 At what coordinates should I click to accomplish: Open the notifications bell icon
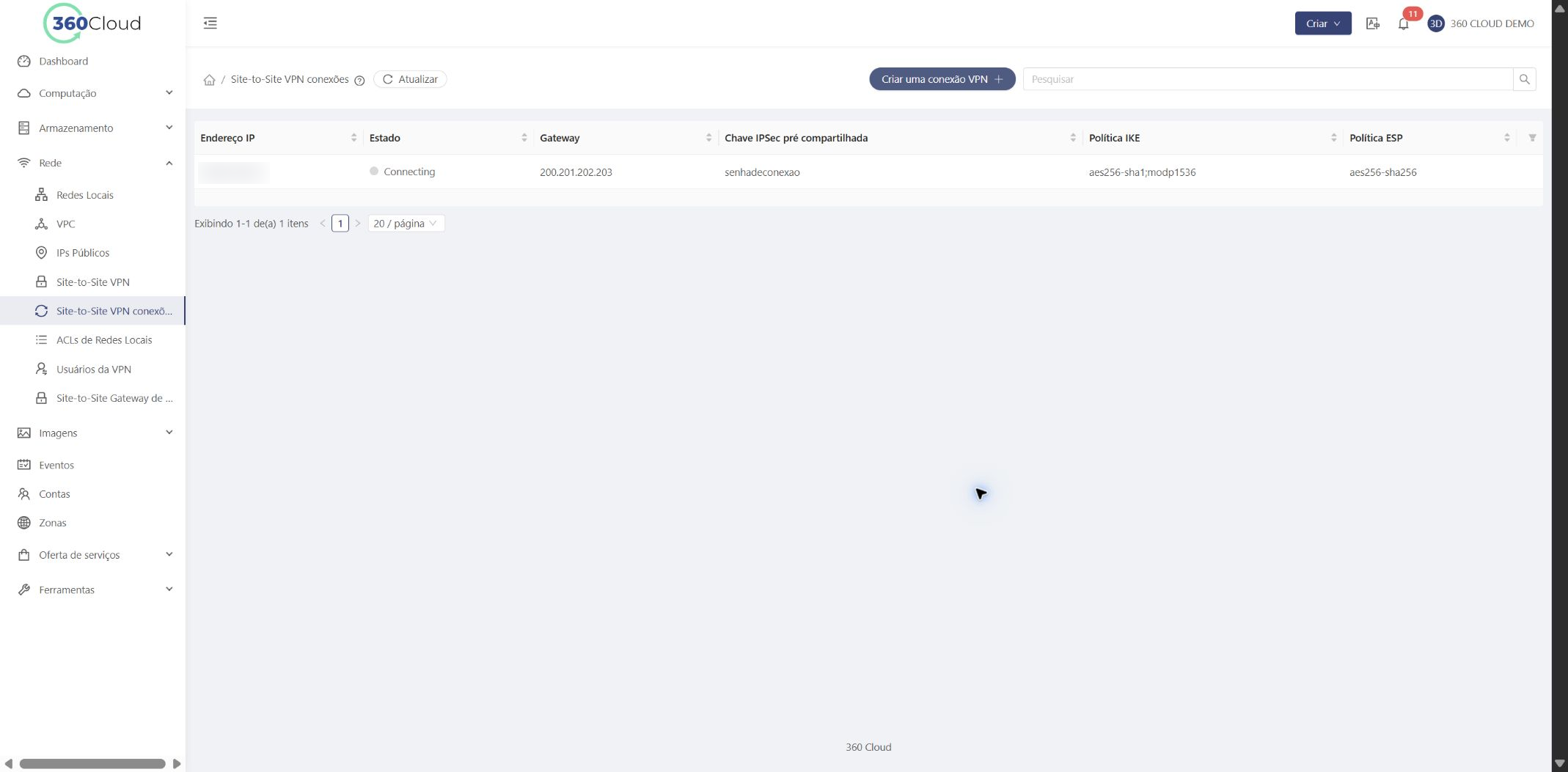pyautogui.click(x=1403, y=23)
